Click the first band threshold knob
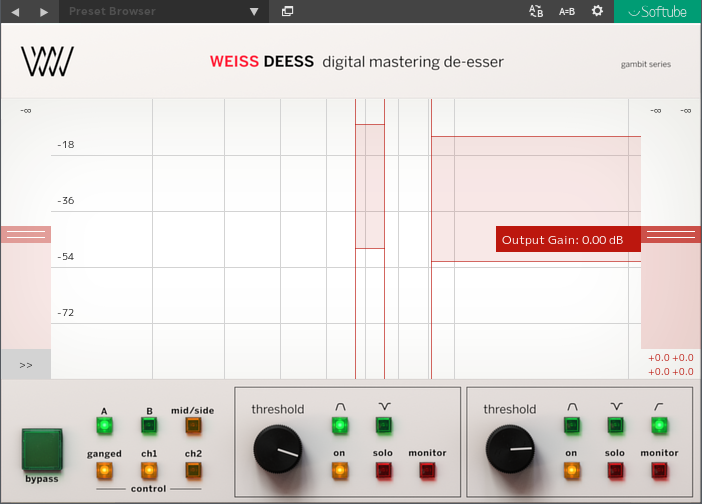702x504 pixels. coord(278,450)
